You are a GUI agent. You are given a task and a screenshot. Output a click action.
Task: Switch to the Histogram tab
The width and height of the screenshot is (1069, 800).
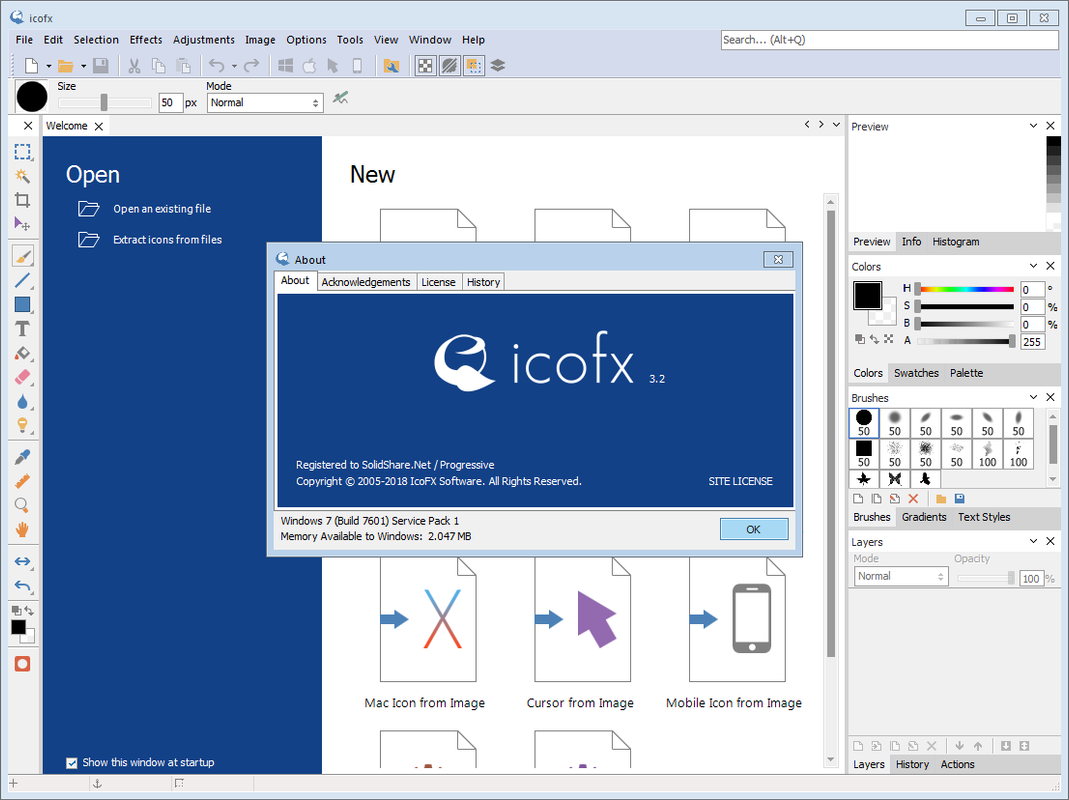956,241
